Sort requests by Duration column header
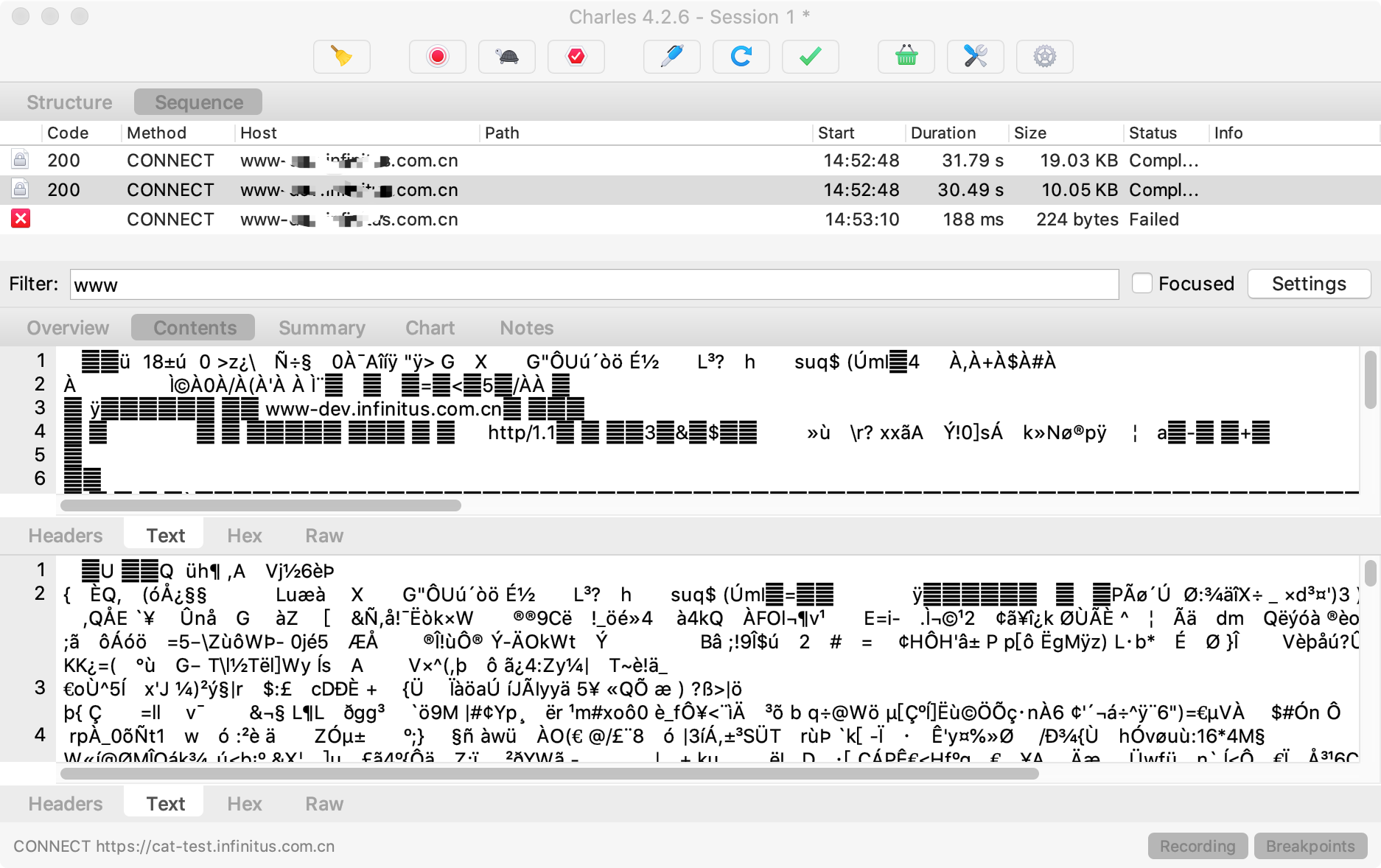 [x=943, y=133]
